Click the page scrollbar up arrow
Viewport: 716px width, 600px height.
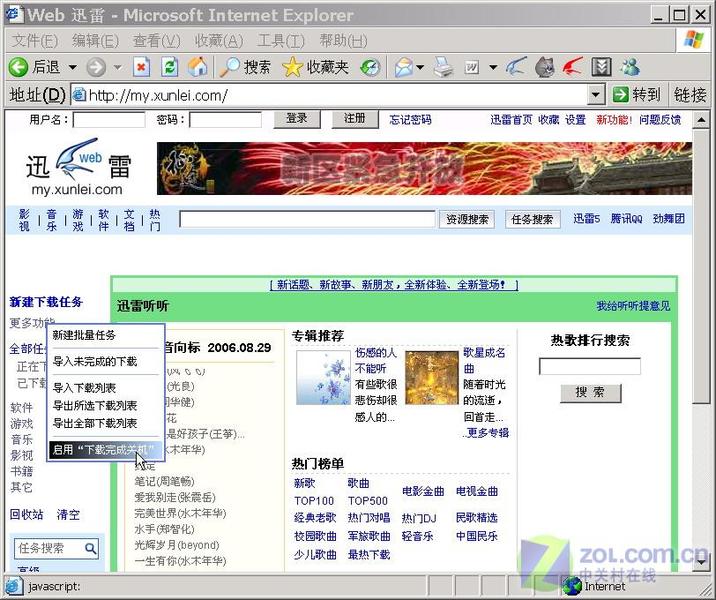point(700,120)
